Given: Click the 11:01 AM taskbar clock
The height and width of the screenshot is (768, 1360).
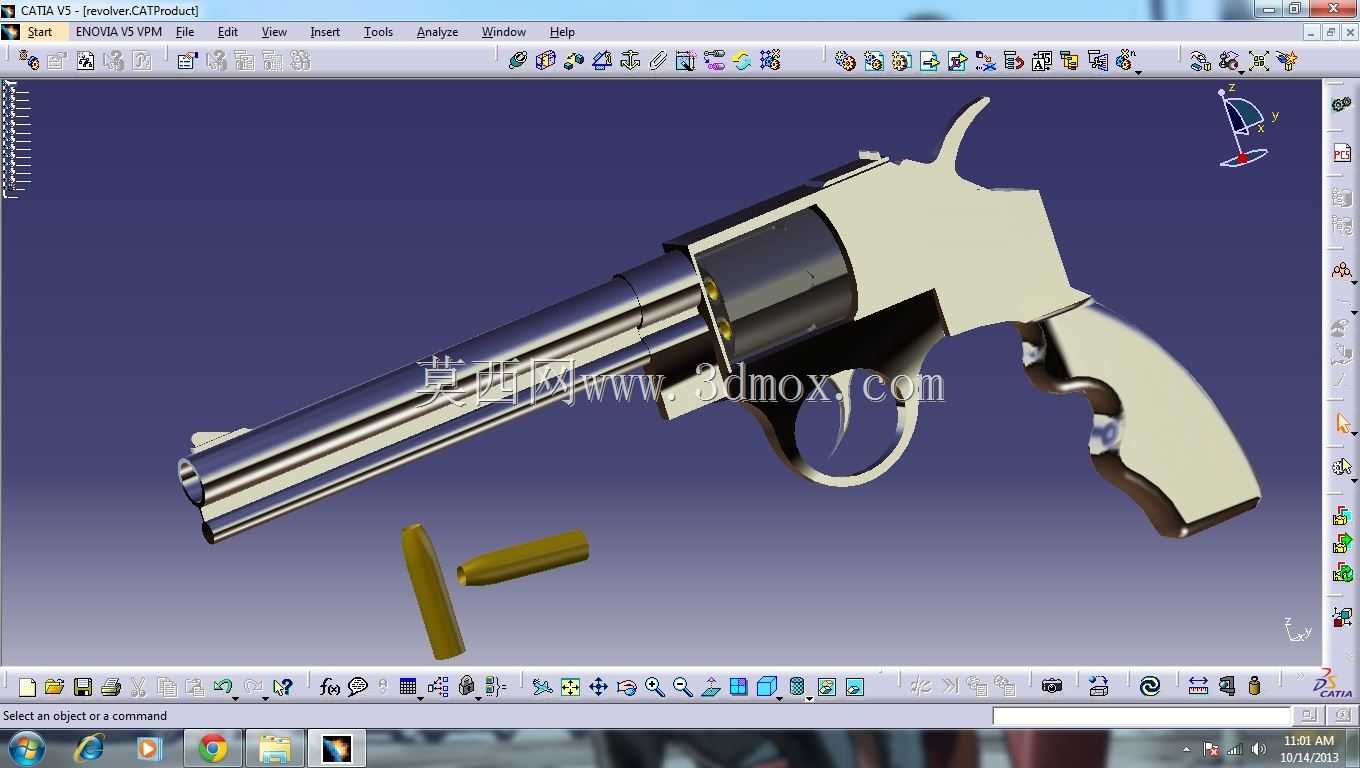Looking at the screenshot, I should 1309,741.
